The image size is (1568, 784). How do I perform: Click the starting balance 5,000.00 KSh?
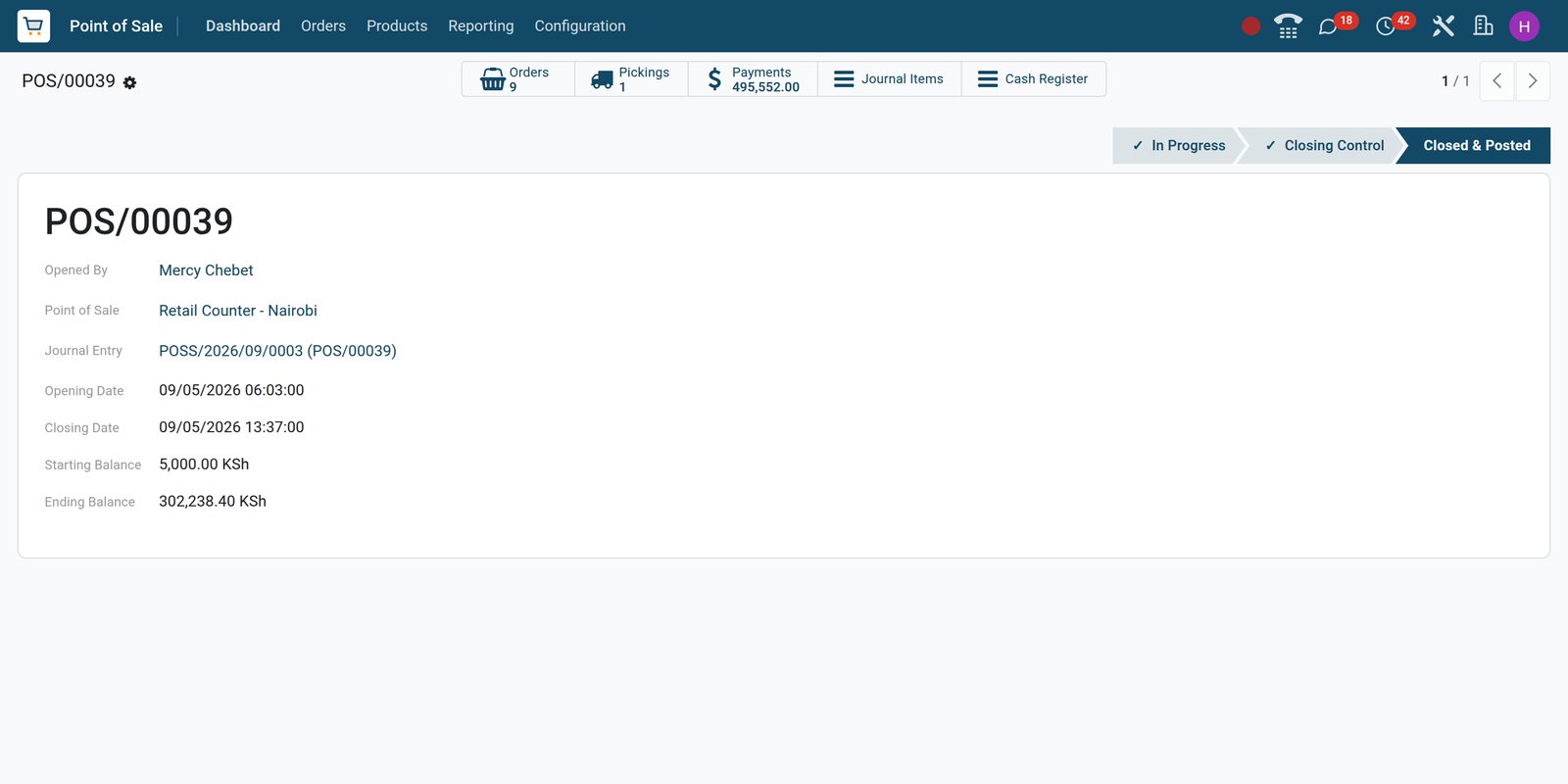click(204, 465)
